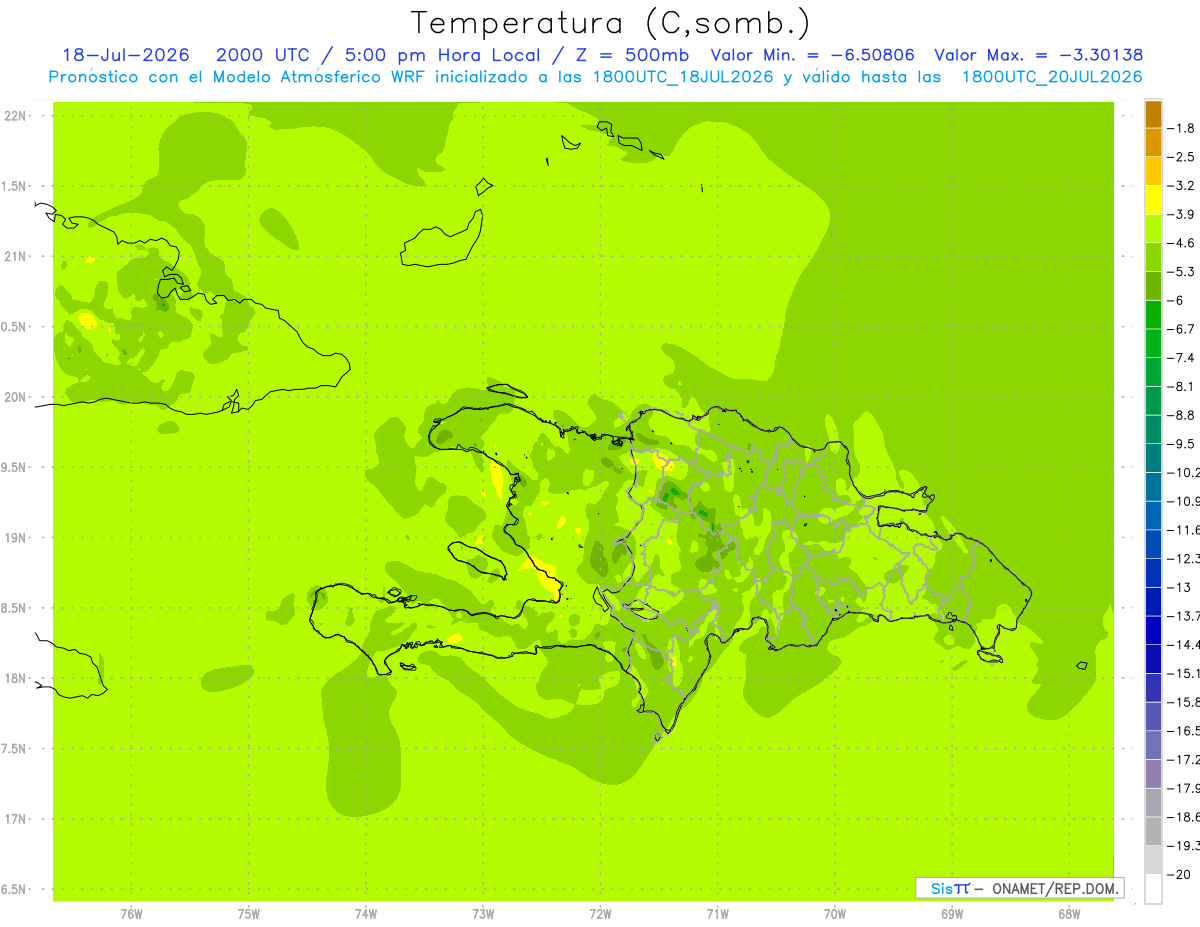1200x927 pixels.
Task: Click the amber swatch between -2.5 and -3.2
Action: point(1153,171)
